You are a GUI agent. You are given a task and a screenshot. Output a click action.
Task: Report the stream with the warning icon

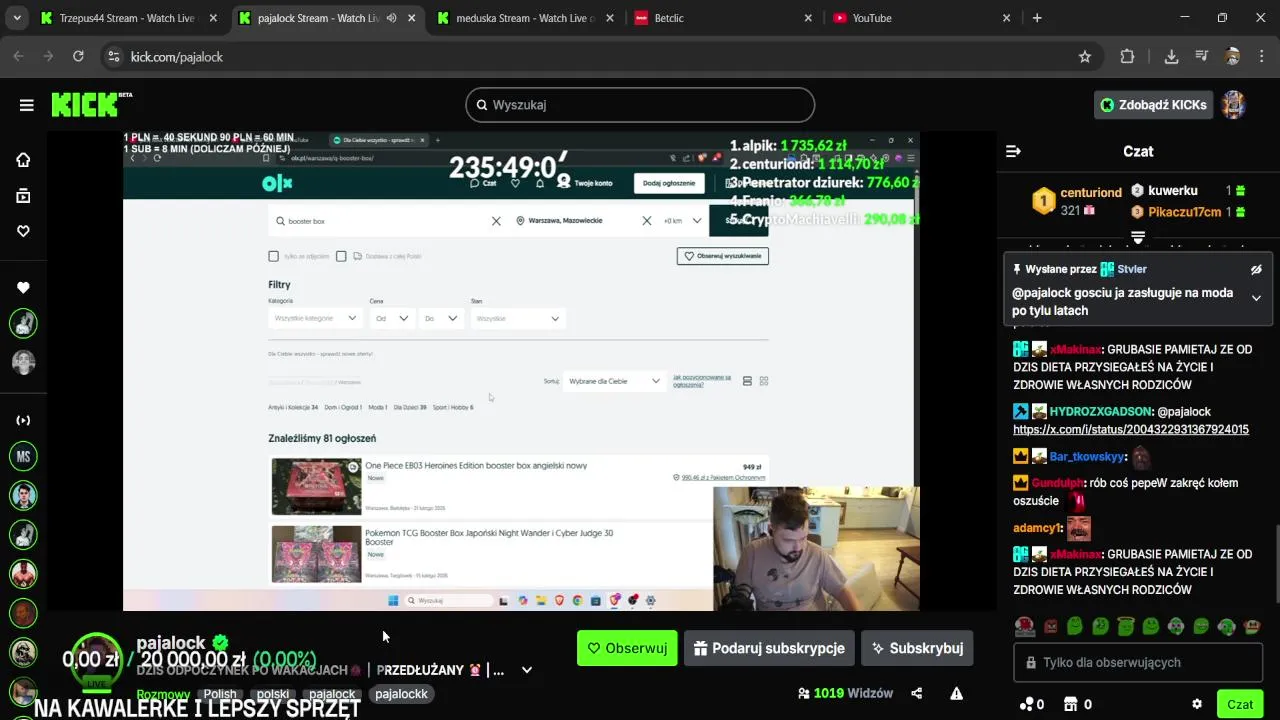tap(957, 693)
